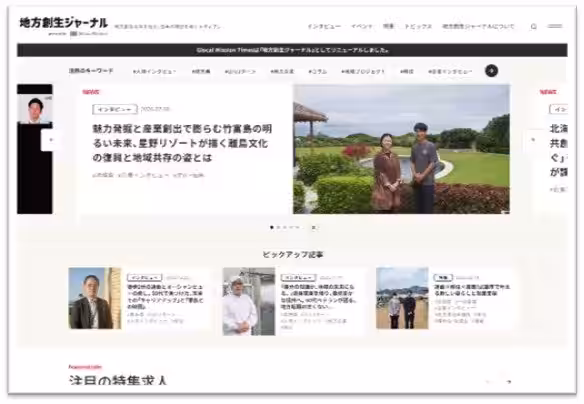The image size is (584, 404).
Task: Select the #コラム keyword tag
Action: (x=318, y=71)
